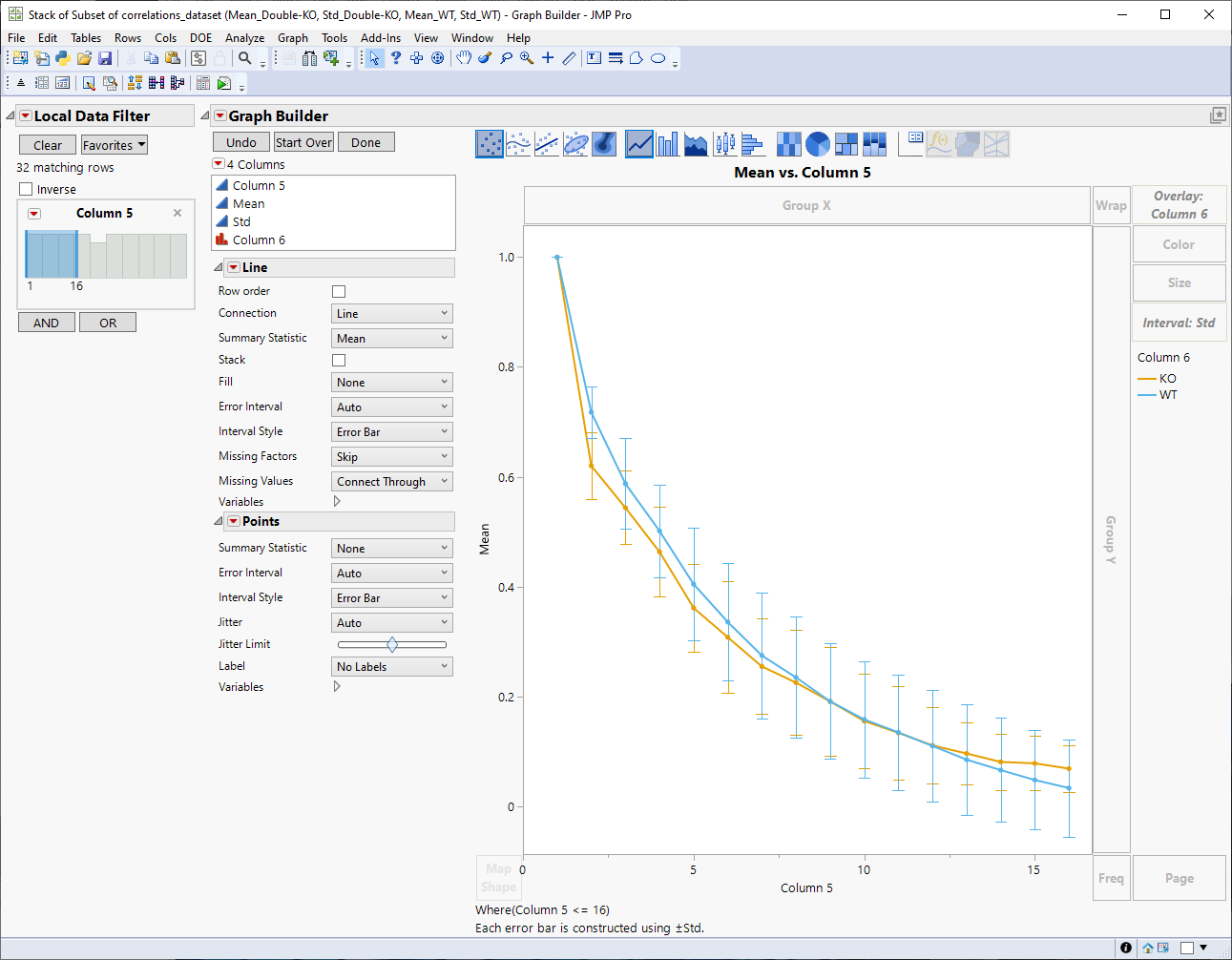Click the Start Over button
This screenshot has height=960, width=1232.
coord(303,142)
